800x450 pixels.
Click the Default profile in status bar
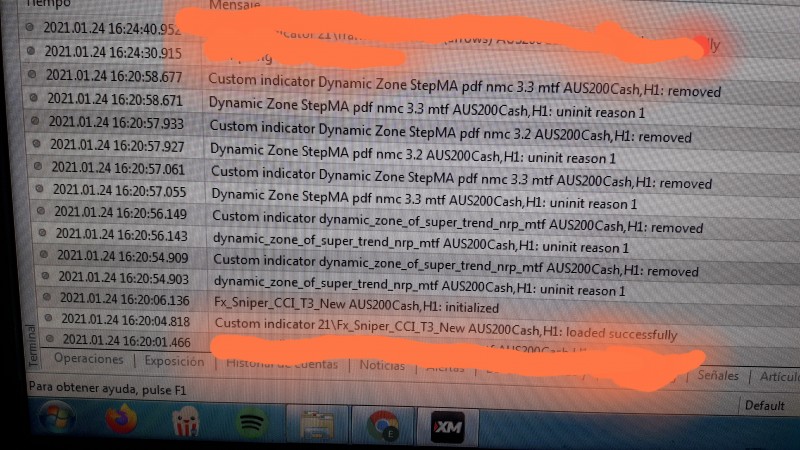coord(764,406)
